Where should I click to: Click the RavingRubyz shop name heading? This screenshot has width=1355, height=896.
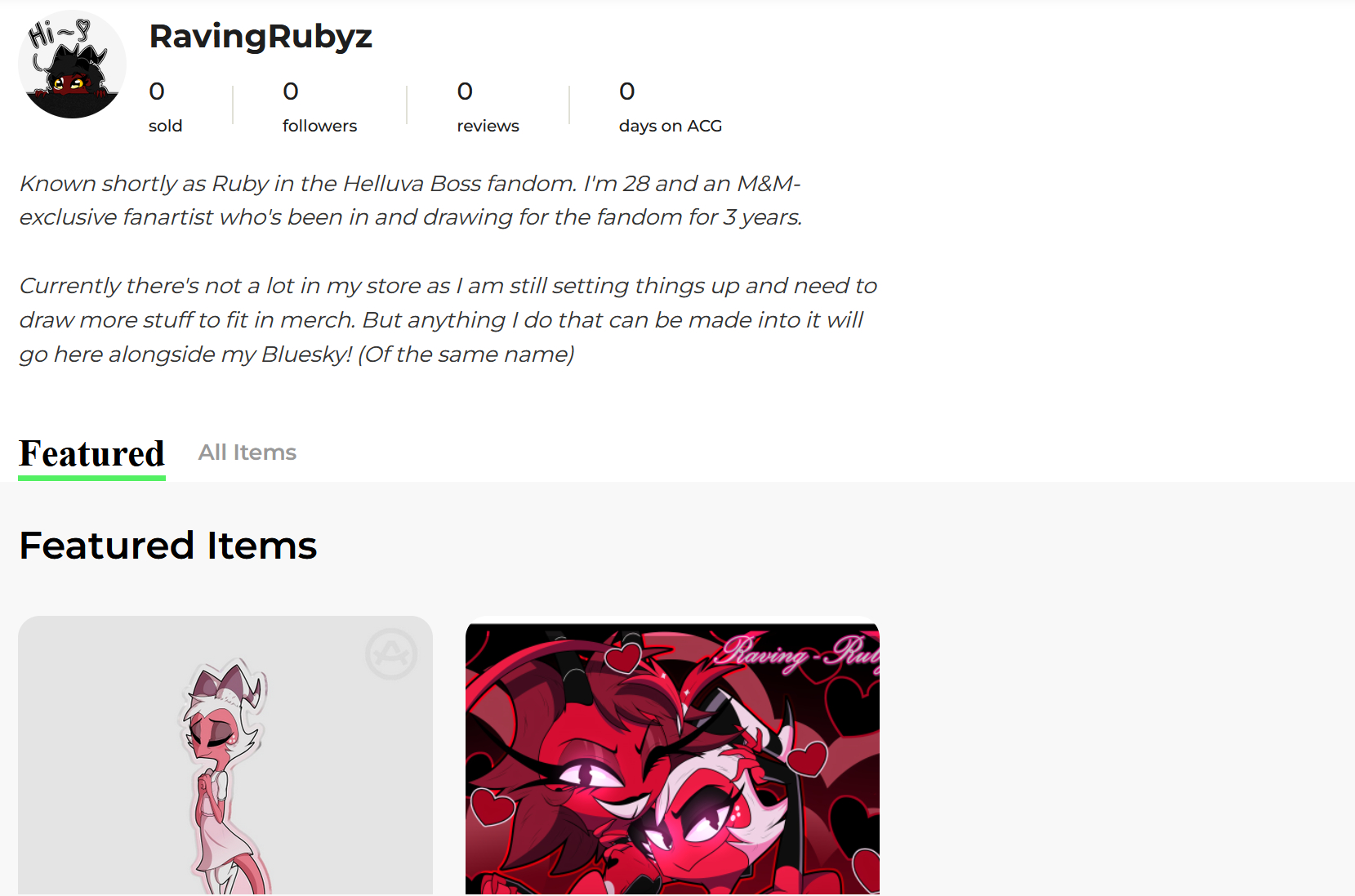pyautogui.click(x=261, y=36)
